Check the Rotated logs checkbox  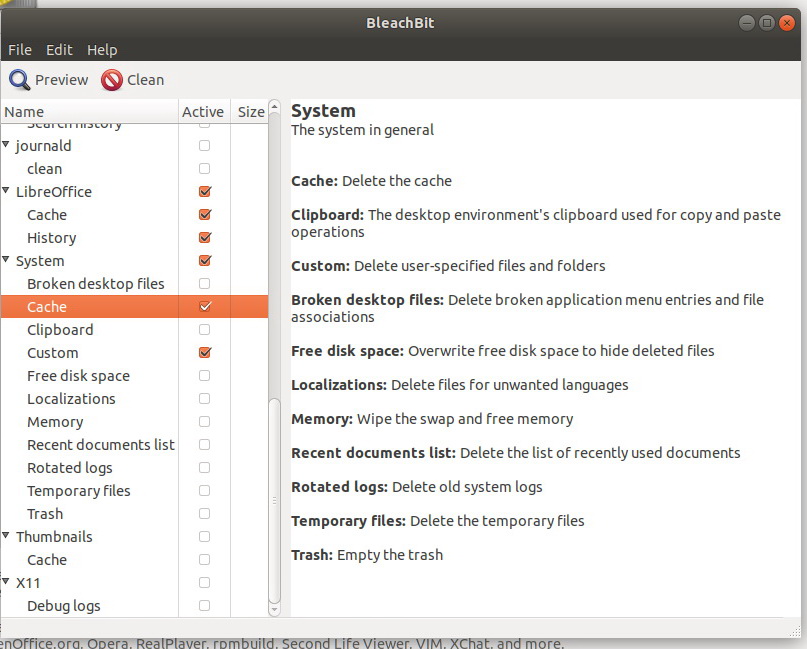(204, 467)
